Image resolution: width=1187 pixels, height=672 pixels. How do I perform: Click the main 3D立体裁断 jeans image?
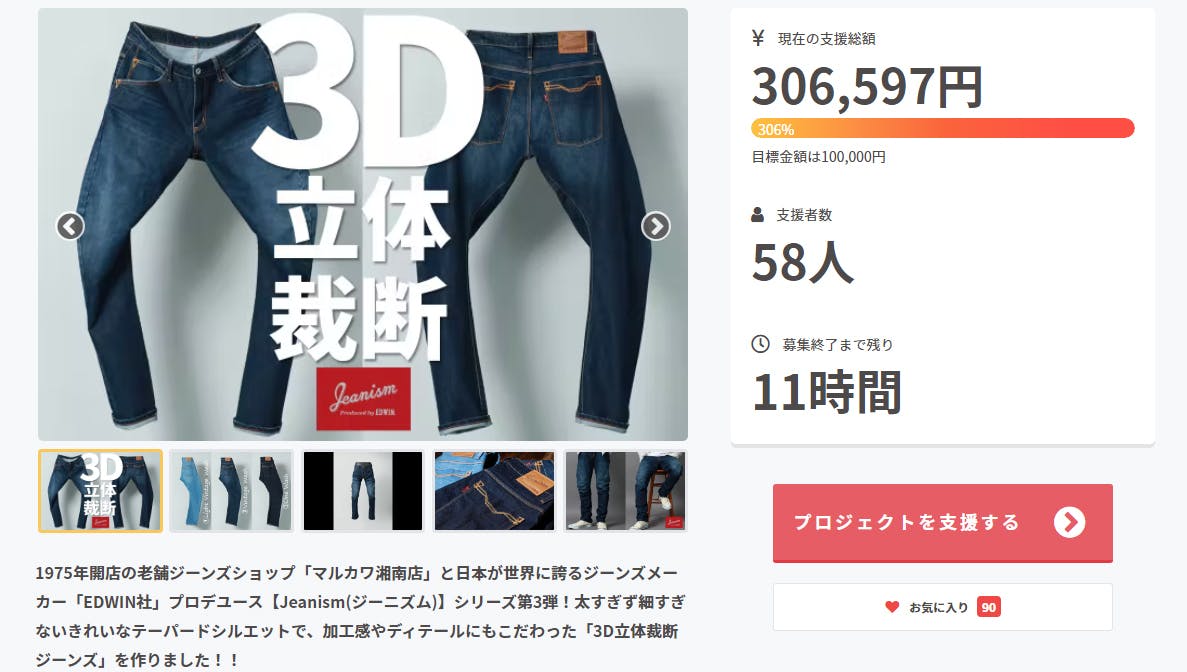(363, 225)
